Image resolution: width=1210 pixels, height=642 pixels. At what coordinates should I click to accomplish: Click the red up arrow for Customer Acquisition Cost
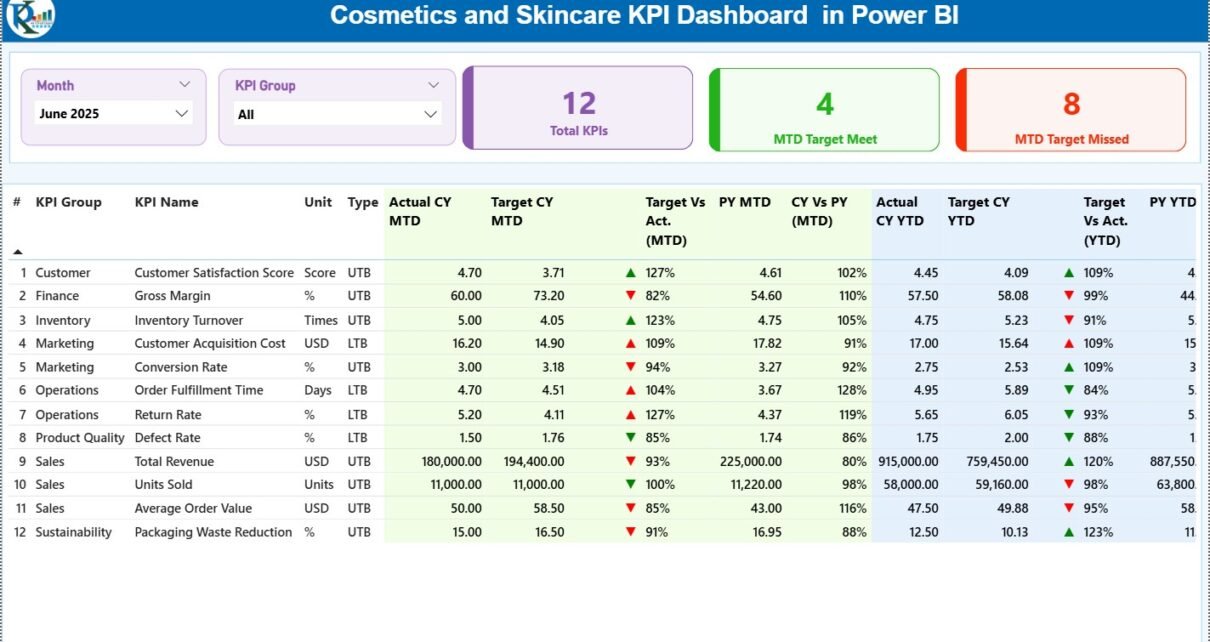(630, 343)
